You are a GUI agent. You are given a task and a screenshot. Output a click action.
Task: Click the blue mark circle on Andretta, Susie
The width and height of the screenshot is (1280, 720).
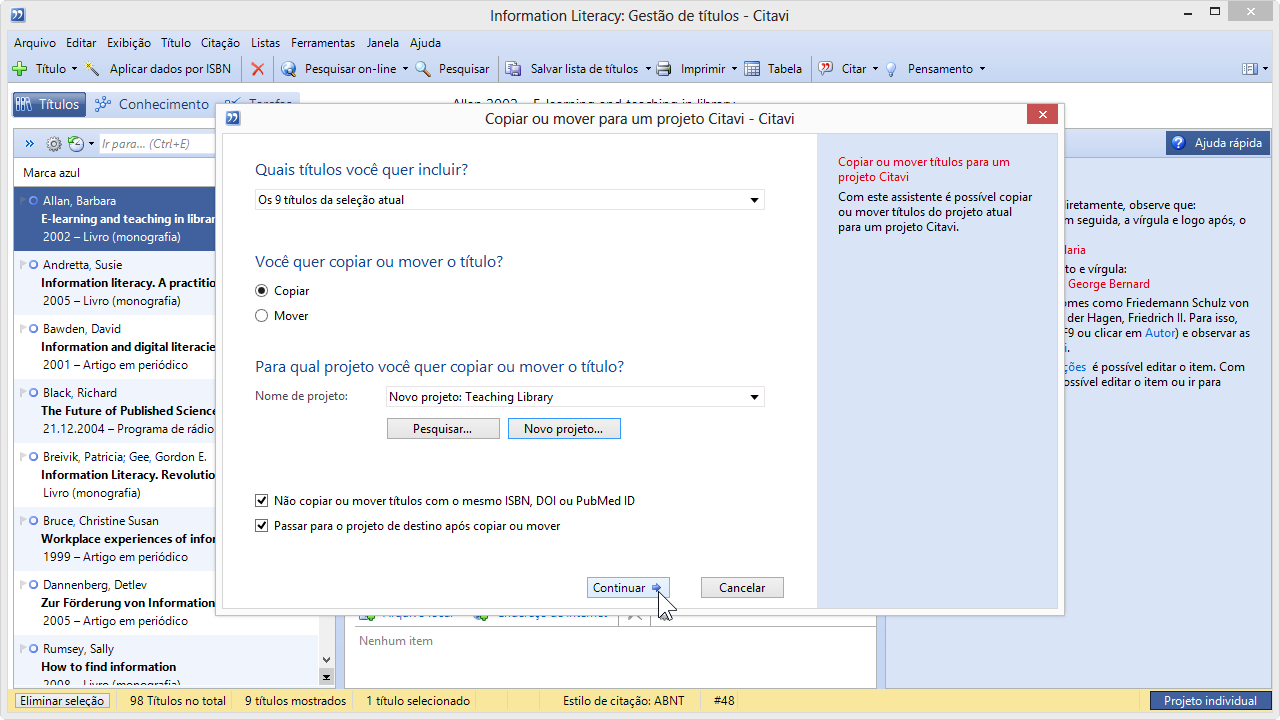[x=34, y=264]
